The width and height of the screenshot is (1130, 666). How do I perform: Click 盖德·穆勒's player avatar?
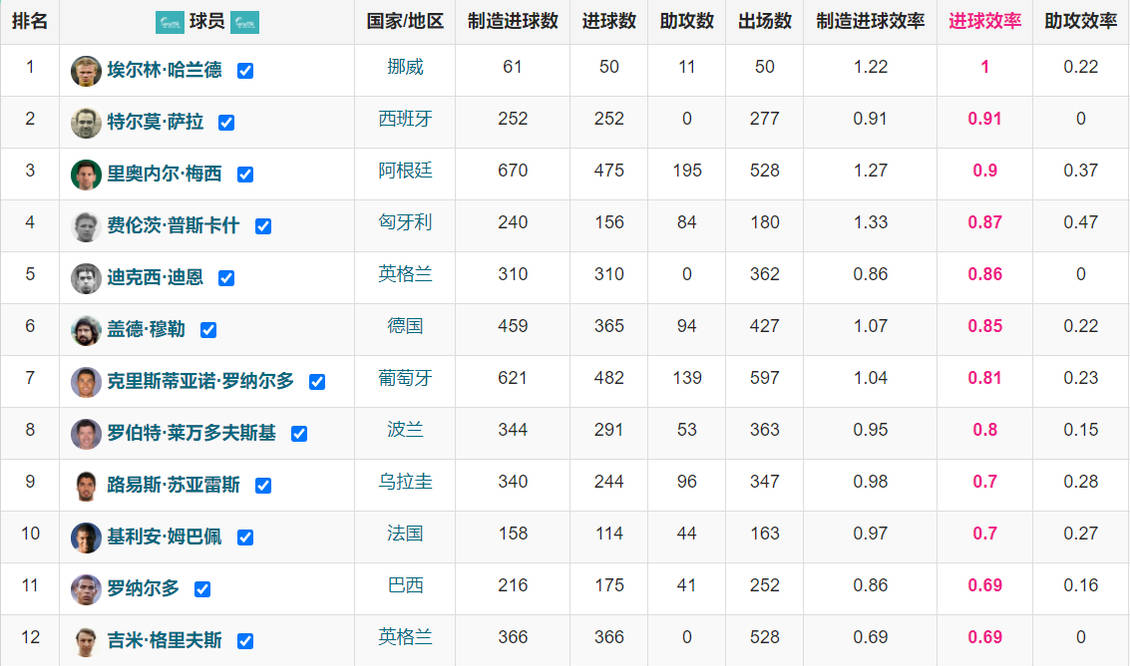86,330
